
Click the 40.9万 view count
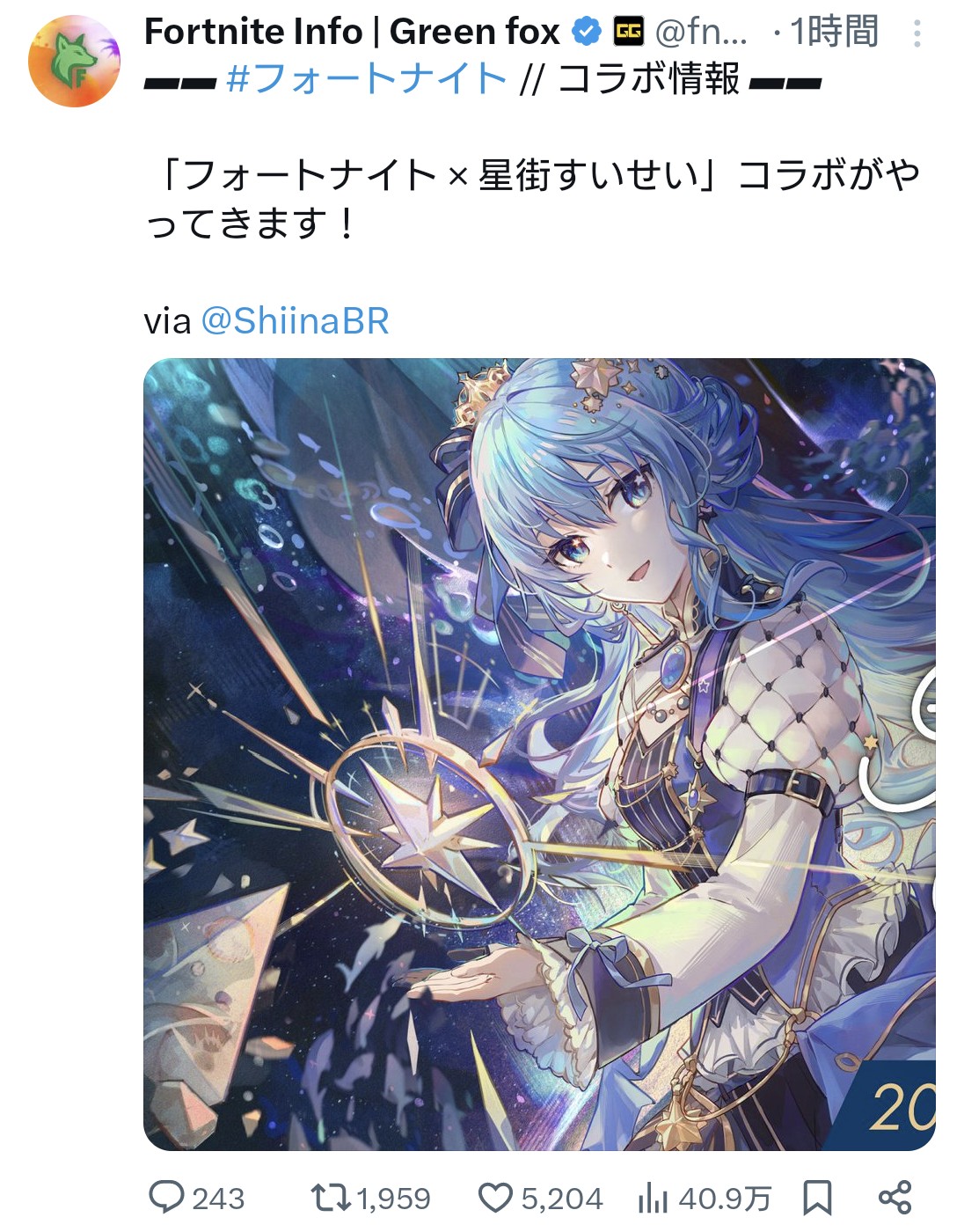pos(725,1199)
